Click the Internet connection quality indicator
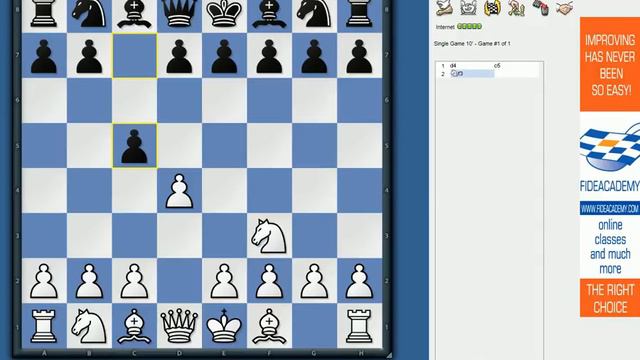This screenshot has width=640, height=360. [x=469, y=27]
